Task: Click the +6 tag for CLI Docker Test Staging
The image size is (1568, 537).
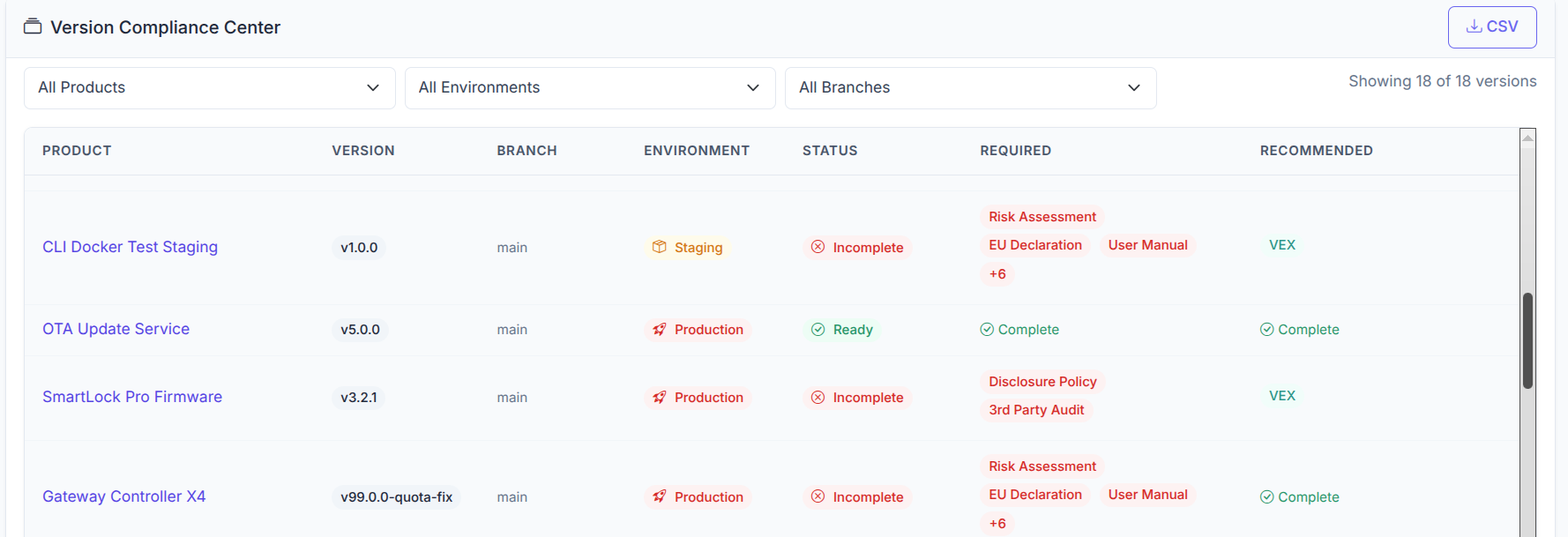Action: (x=997, y=273)
